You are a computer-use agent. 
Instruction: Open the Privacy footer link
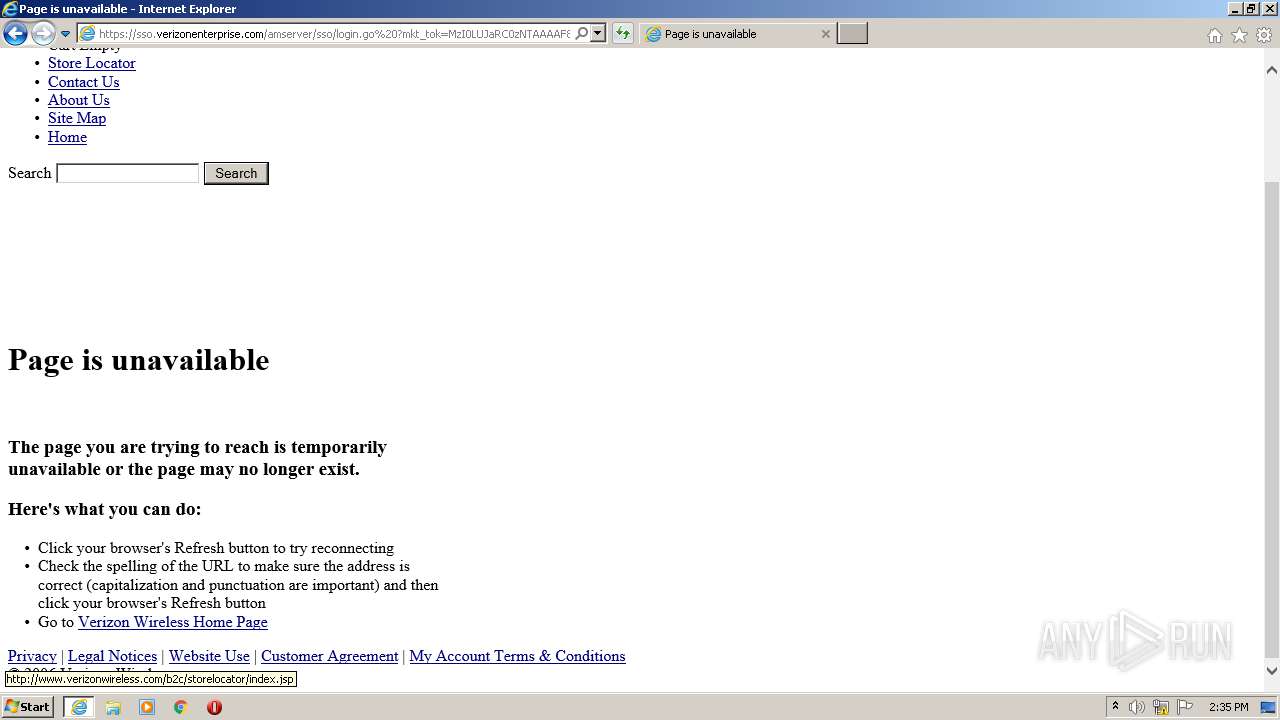[32, 656]
